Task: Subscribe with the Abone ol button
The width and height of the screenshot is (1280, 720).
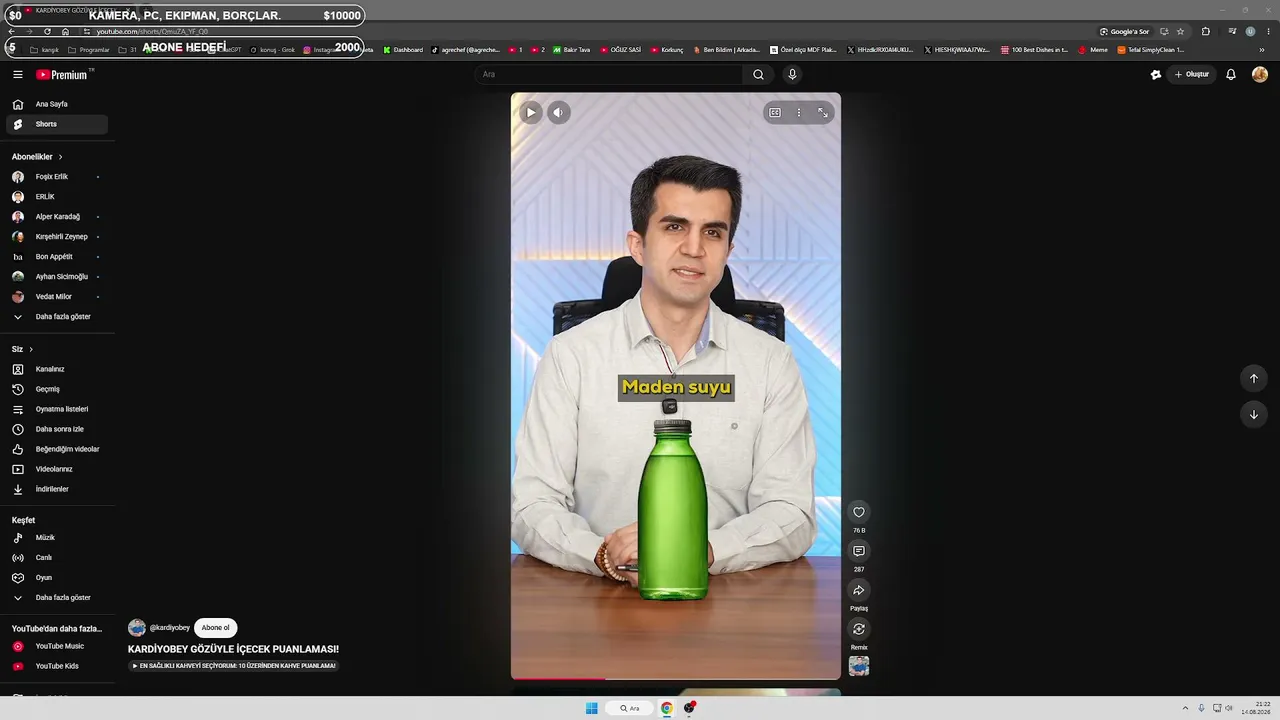Action: click(x=215, y=628)
